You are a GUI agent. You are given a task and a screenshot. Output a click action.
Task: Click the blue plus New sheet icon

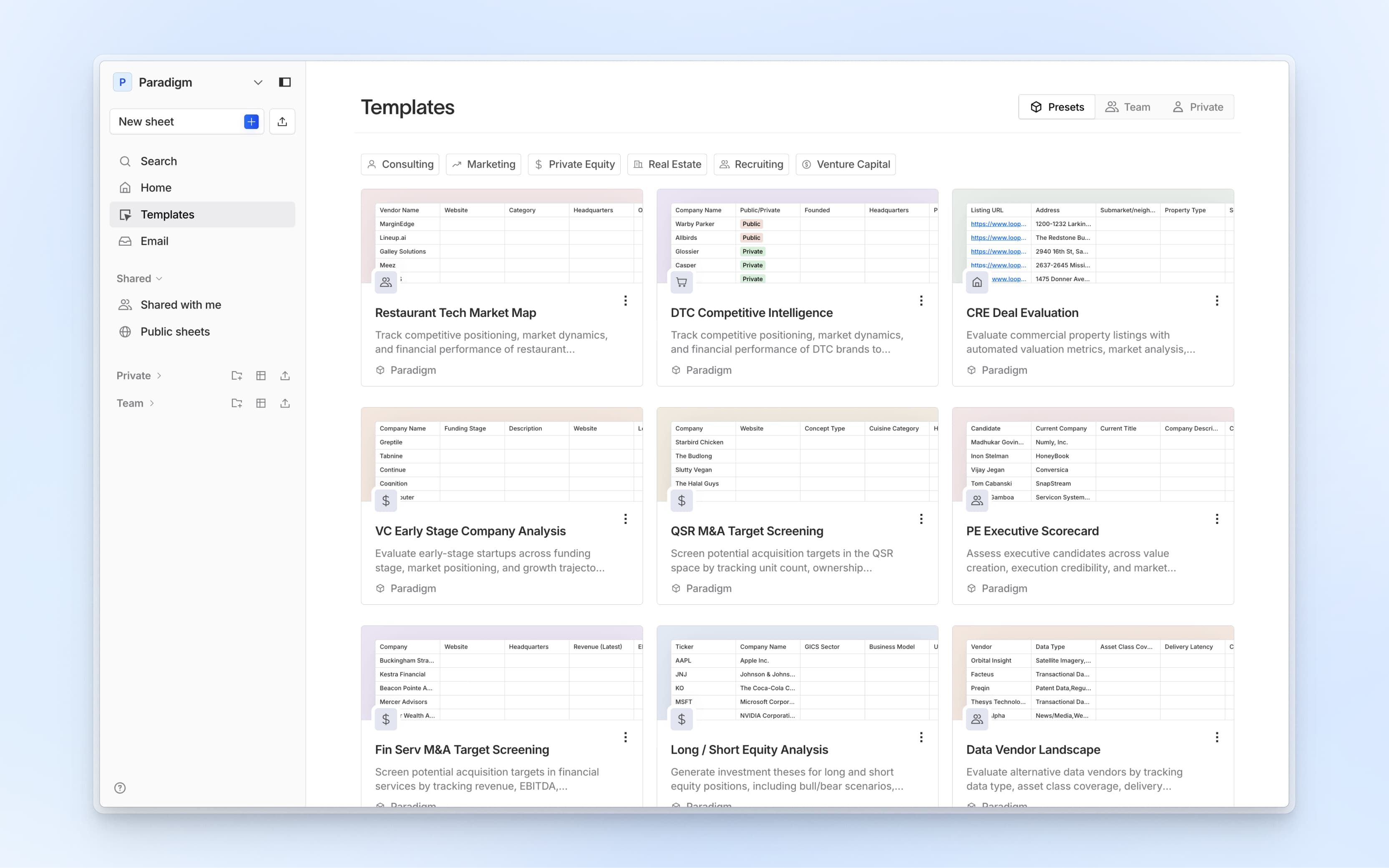251,122
